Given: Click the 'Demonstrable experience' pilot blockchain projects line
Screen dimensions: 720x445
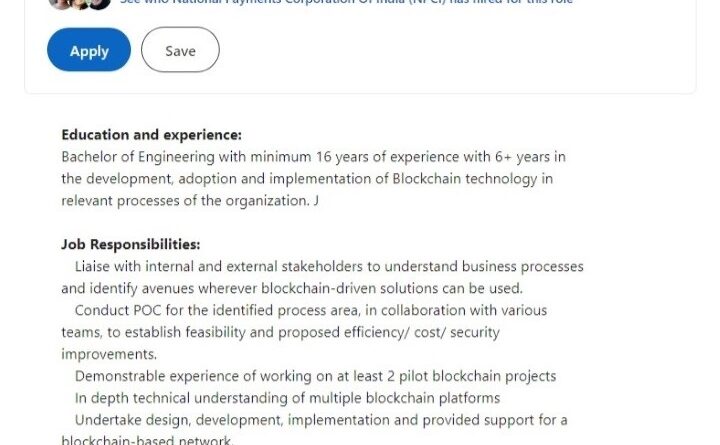Looking at the screenshot, I should pyautogui.click(x=315, y=376).
